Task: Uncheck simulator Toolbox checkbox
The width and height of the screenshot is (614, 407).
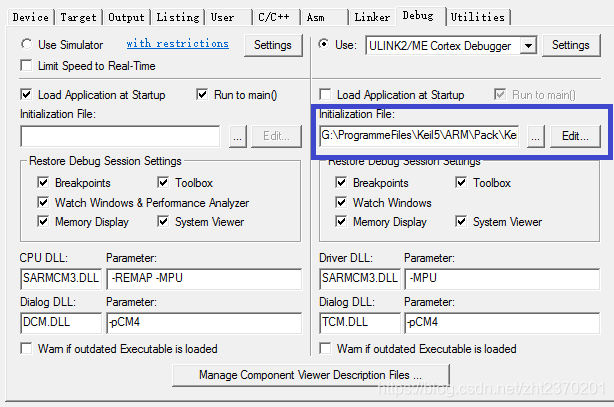Action: [163, 182]
